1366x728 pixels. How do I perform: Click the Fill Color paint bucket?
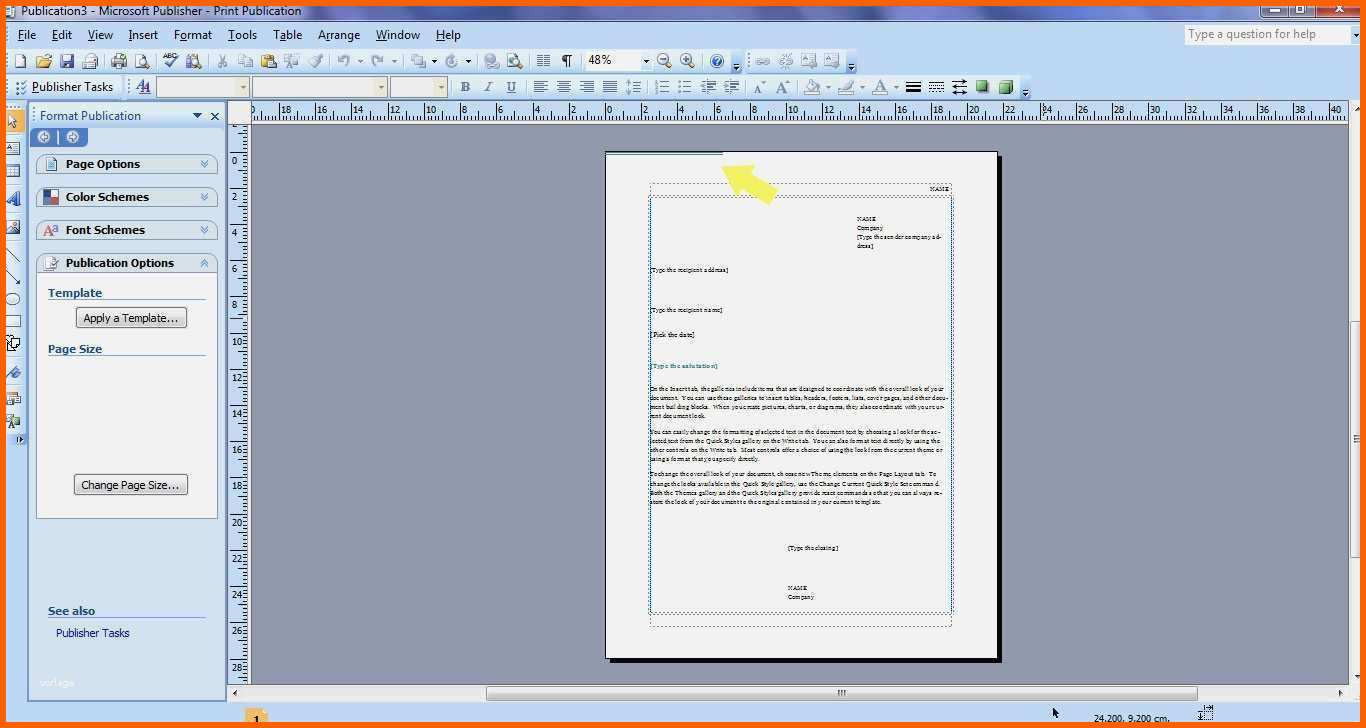pyautogui.click(x=812, y=87)
